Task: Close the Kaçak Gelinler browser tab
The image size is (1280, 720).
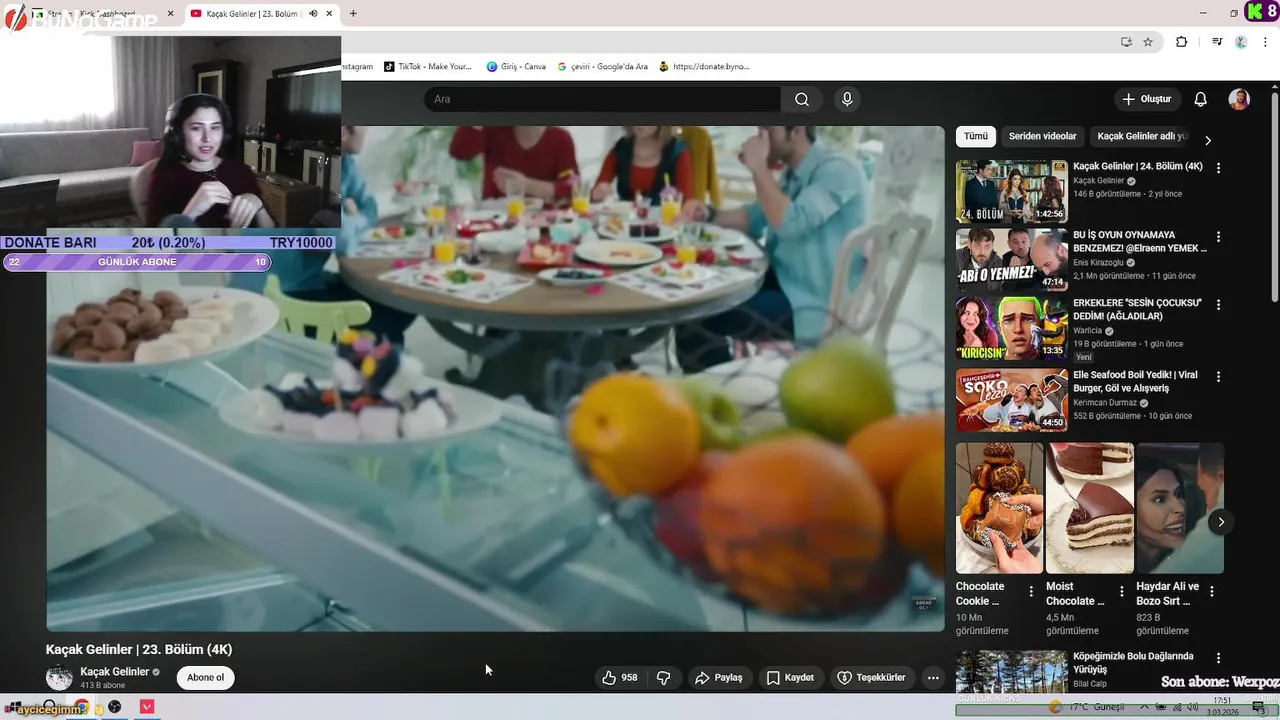Action: tap(329, 14)
